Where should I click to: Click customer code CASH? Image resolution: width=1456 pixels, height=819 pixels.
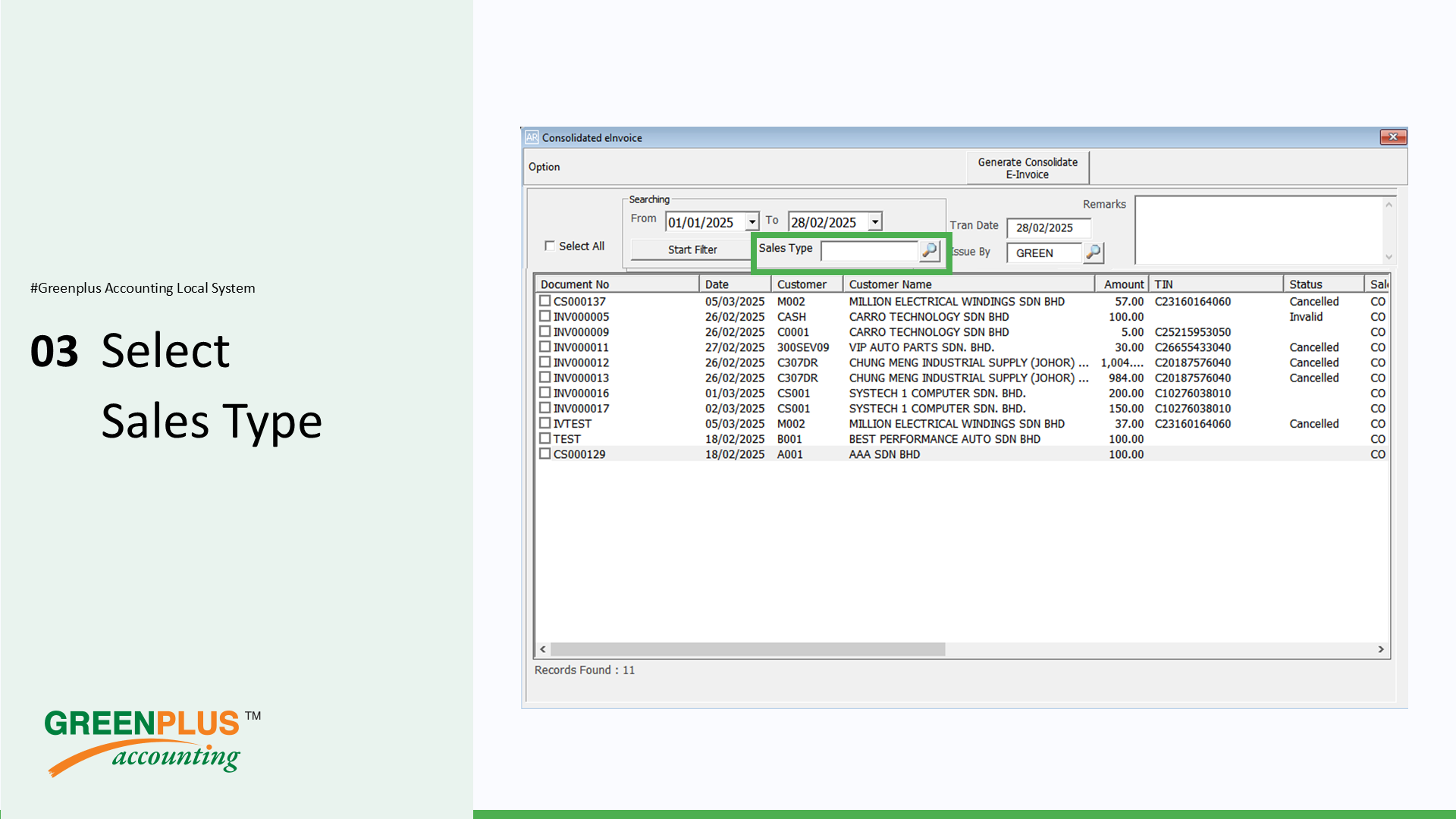pyautogui.click(x=792, y=317)
